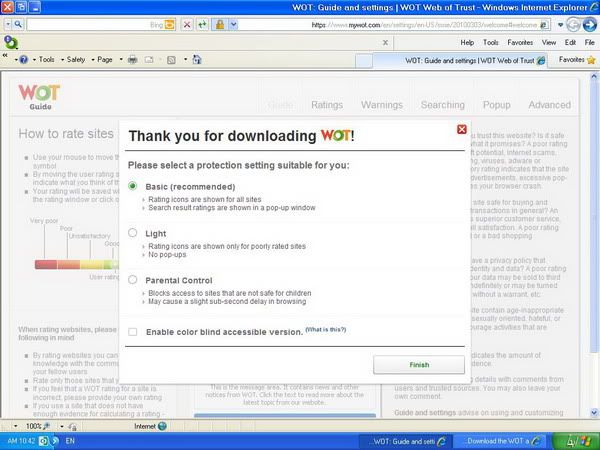The height and width of the screenshot is (450, 600).
Task: Click the EN language indicator
Action: click(70, 441)
